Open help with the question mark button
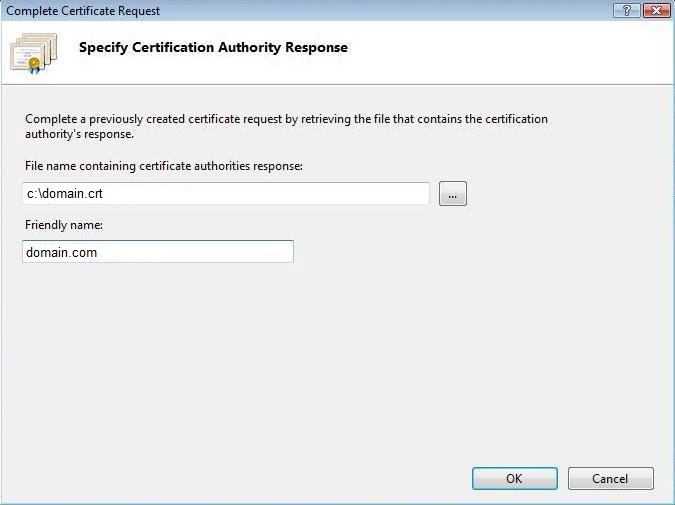 click(627, 10)
